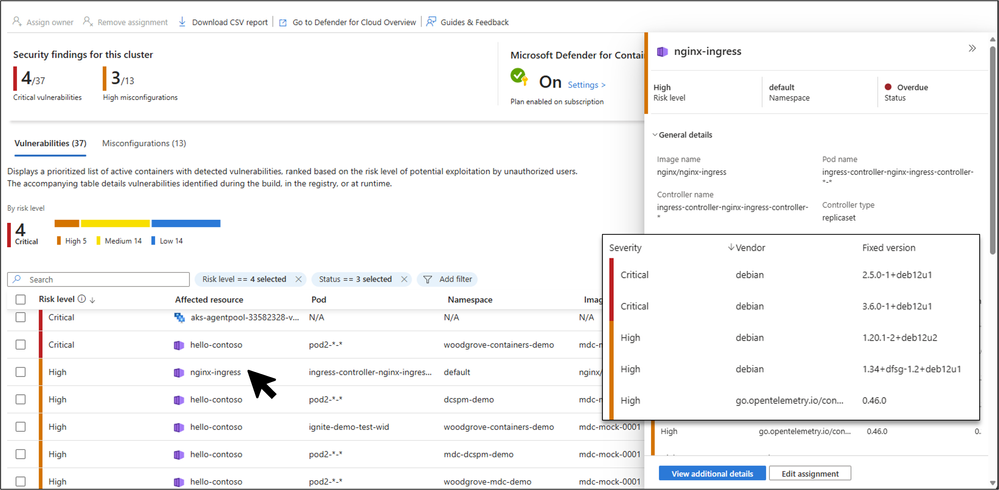
Task: Sort by the Fixed version column header
Action: pos(888,248)
